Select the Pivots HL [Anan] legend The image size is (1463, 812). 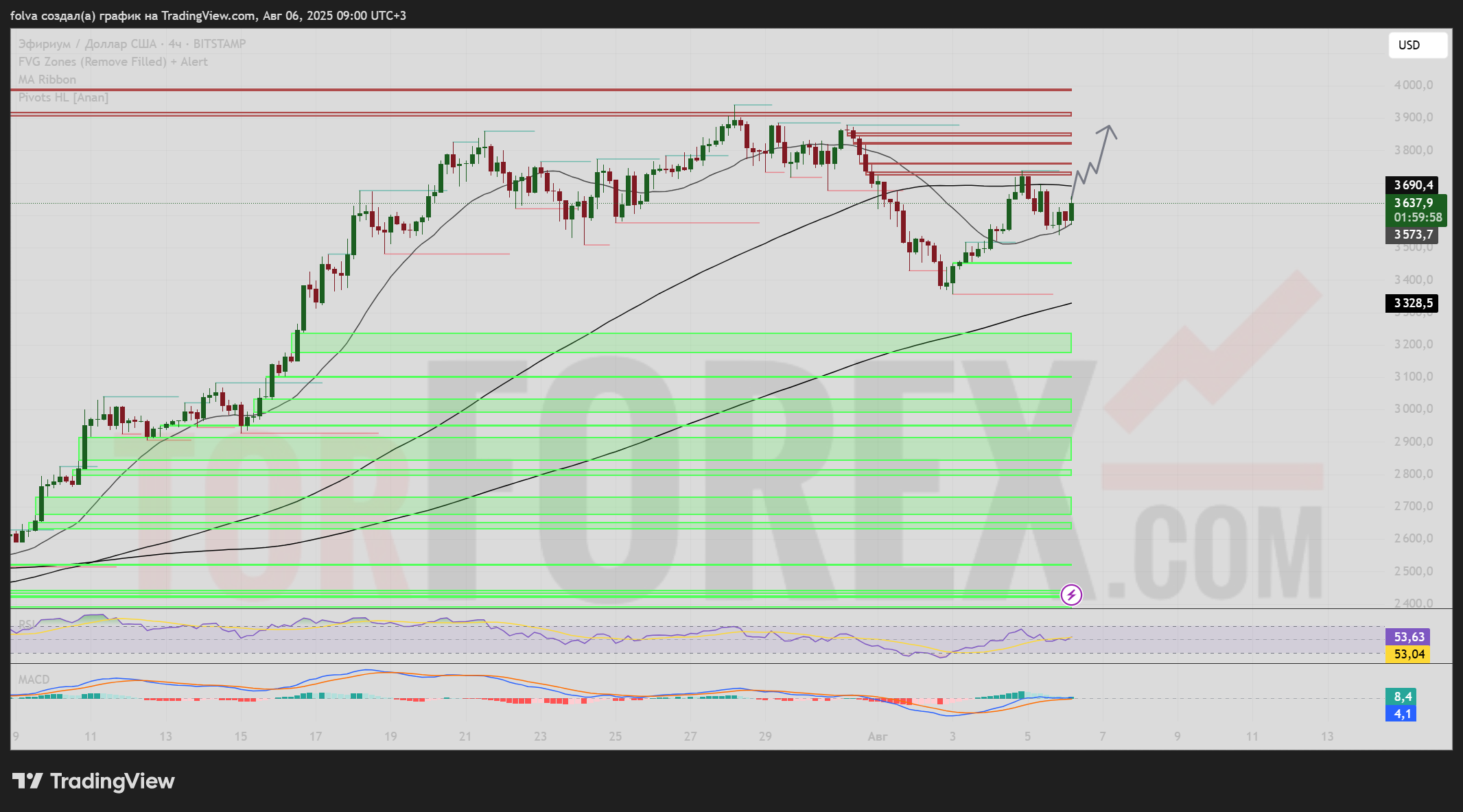point(63,97)
